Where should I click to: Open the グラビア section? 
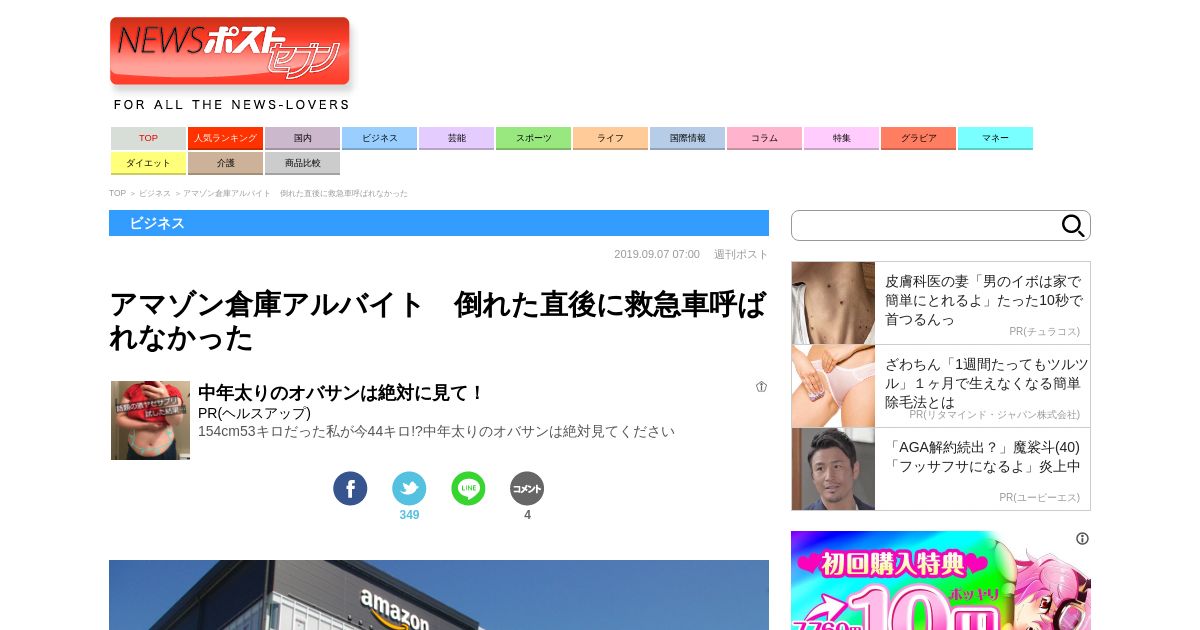[x=918, y=138]
